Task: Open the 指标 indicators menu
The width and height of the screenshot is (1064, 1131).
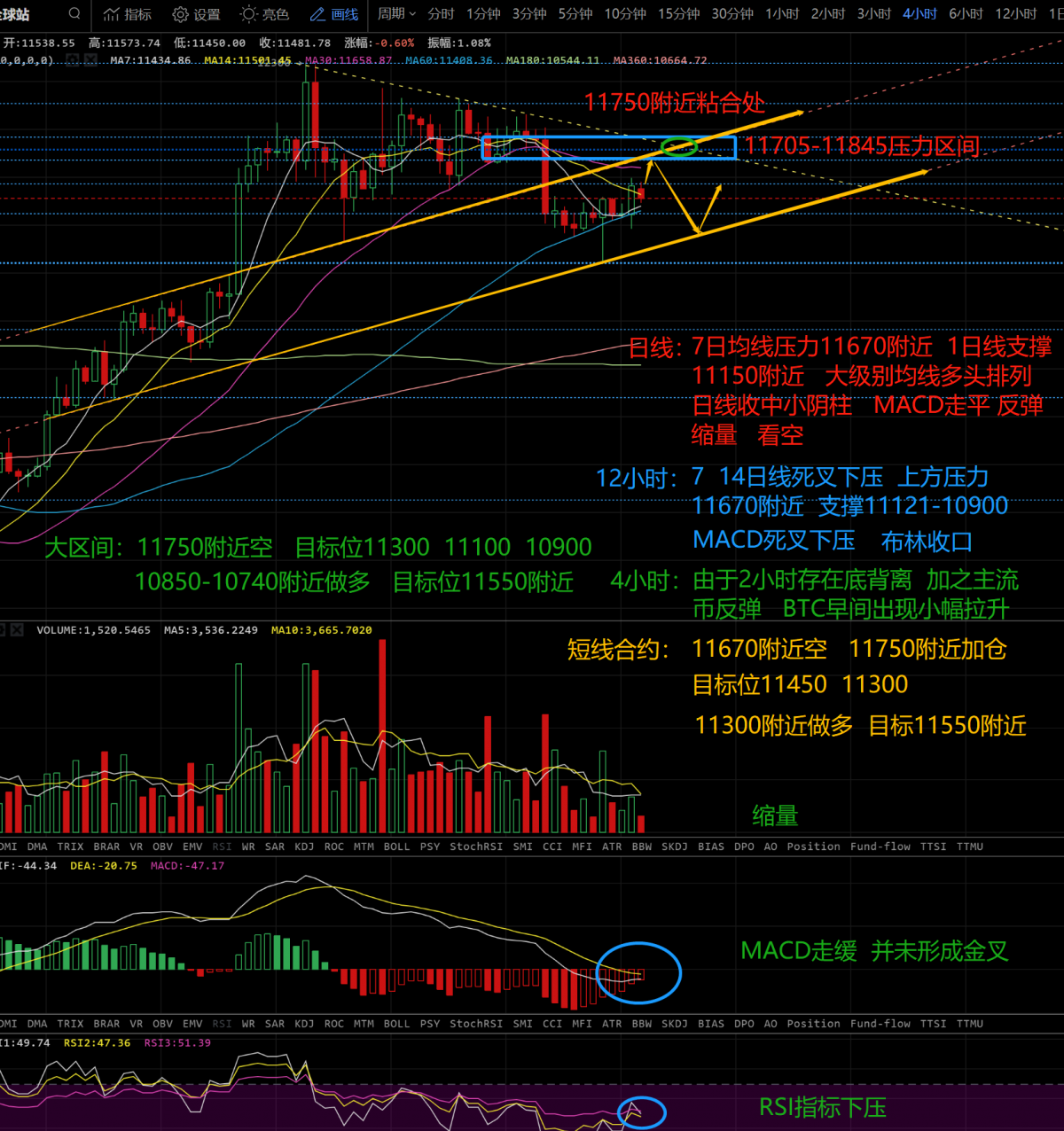Action: [x=128, y=14]
